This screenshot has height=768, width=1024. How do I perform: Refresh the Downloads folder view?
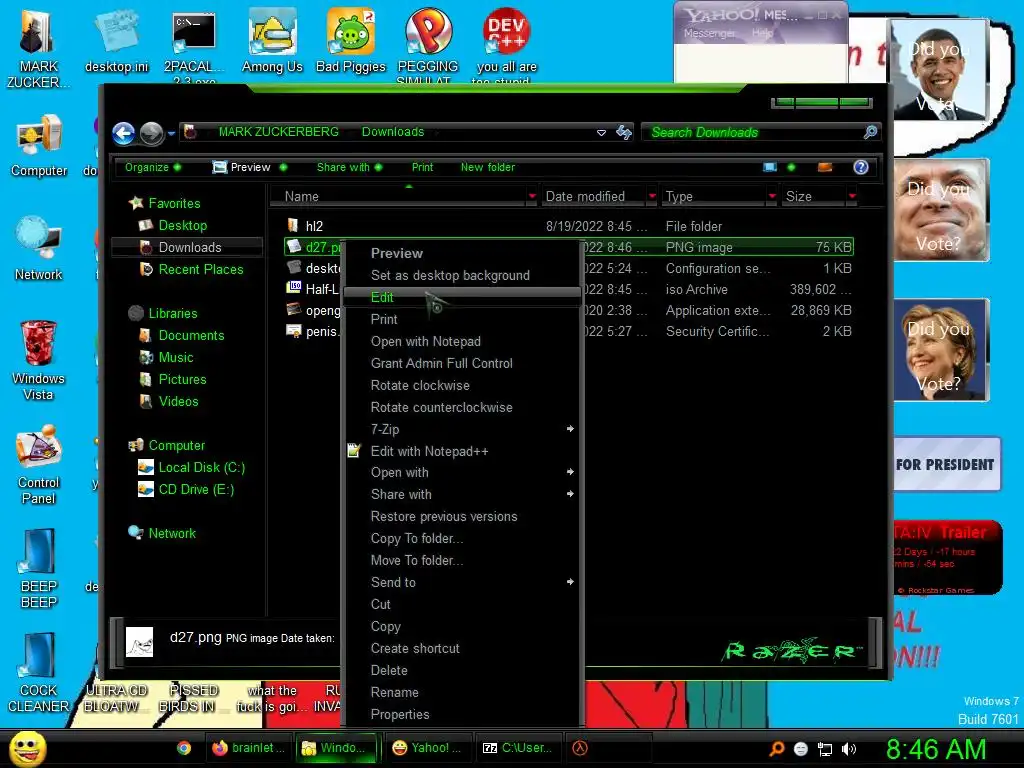point(624,133)
